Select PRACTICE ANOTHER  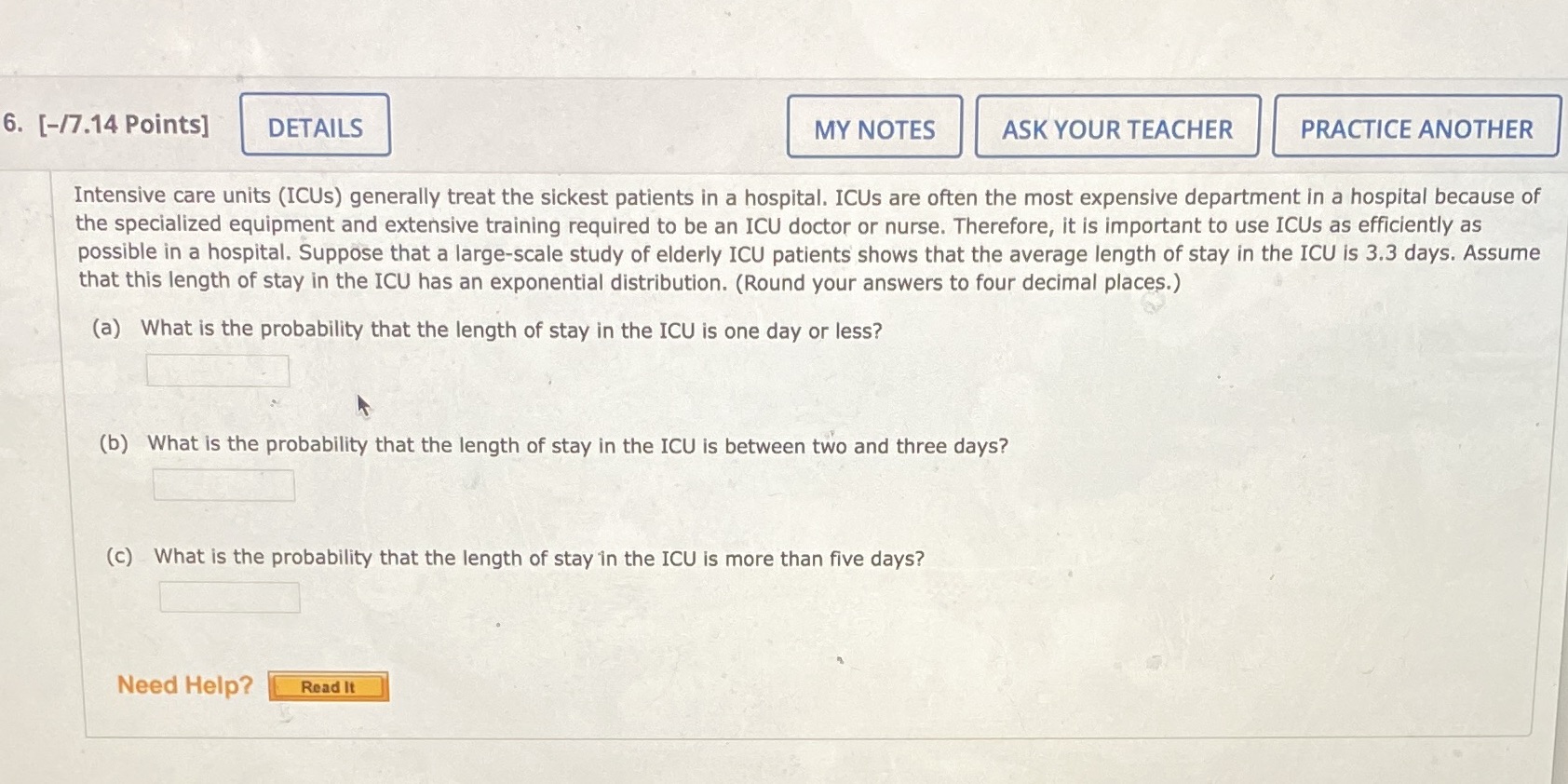coord(1414,129)
